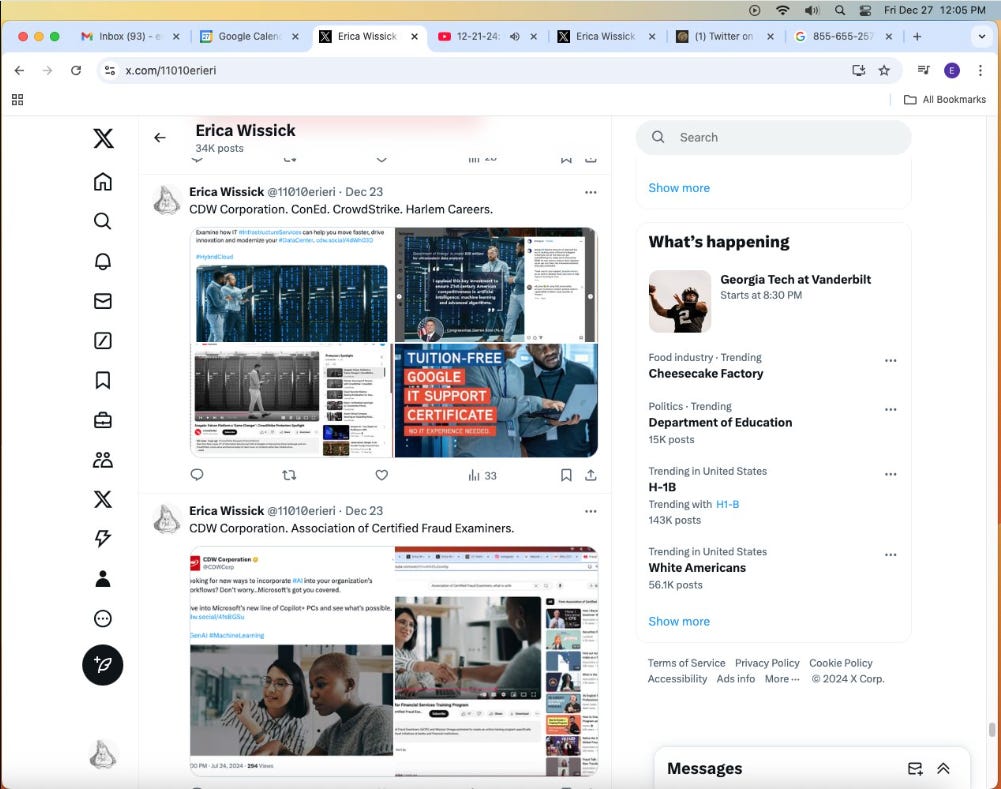
Task: Open more options on Harlem Careers post
Action: 591,192
